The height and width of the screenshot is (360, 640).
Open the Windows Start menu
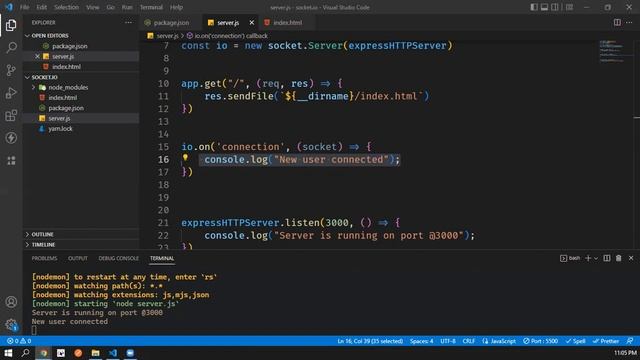coord(8,353)
